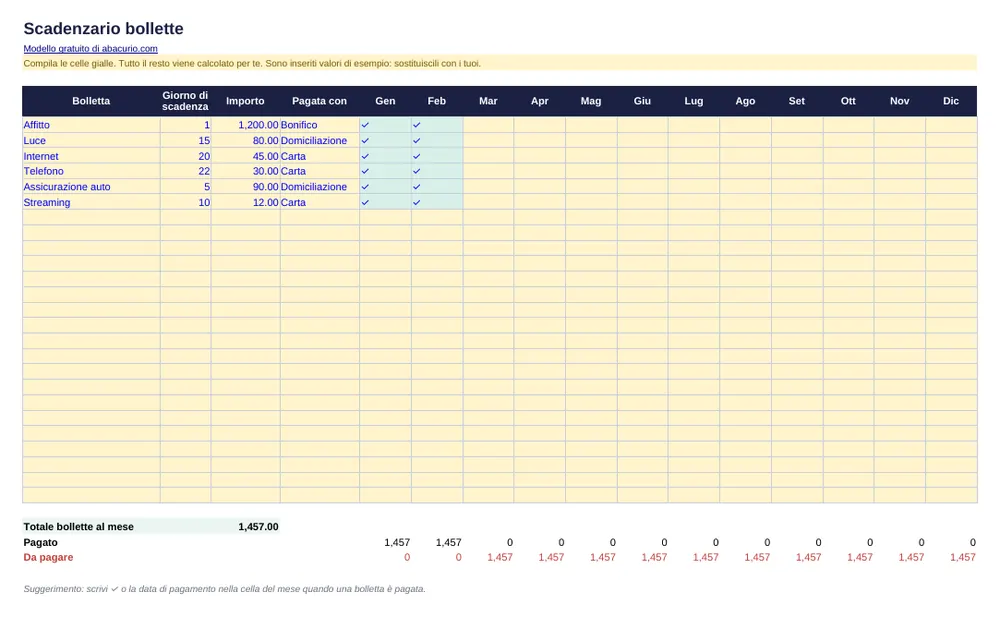Click the Totale bollette al mese label
This screenshot has height=617, width=1000.
click(x=78, y=526)
